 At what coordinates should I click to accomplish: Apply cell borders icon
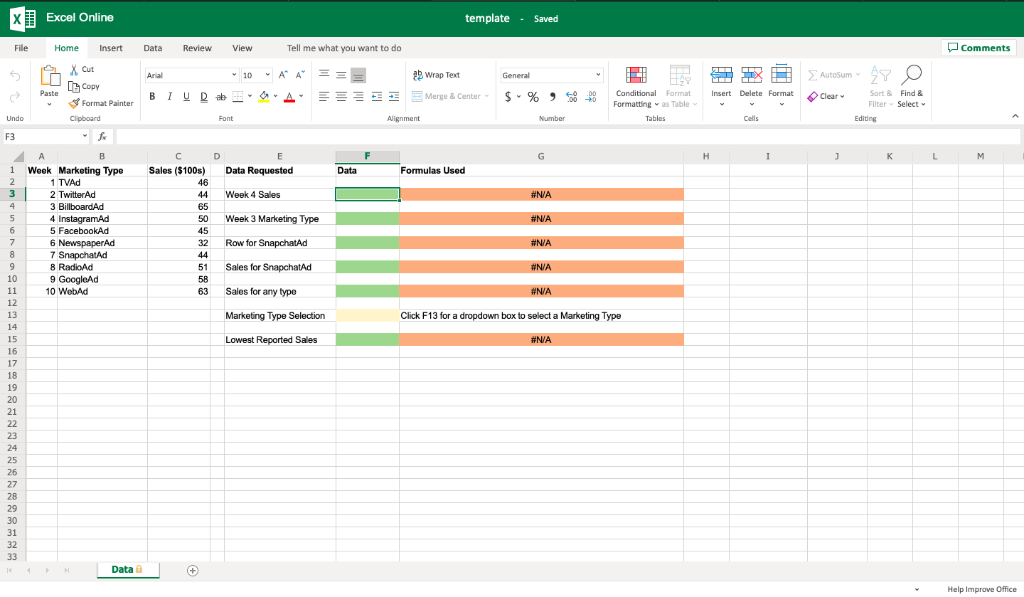pos(238,97)
